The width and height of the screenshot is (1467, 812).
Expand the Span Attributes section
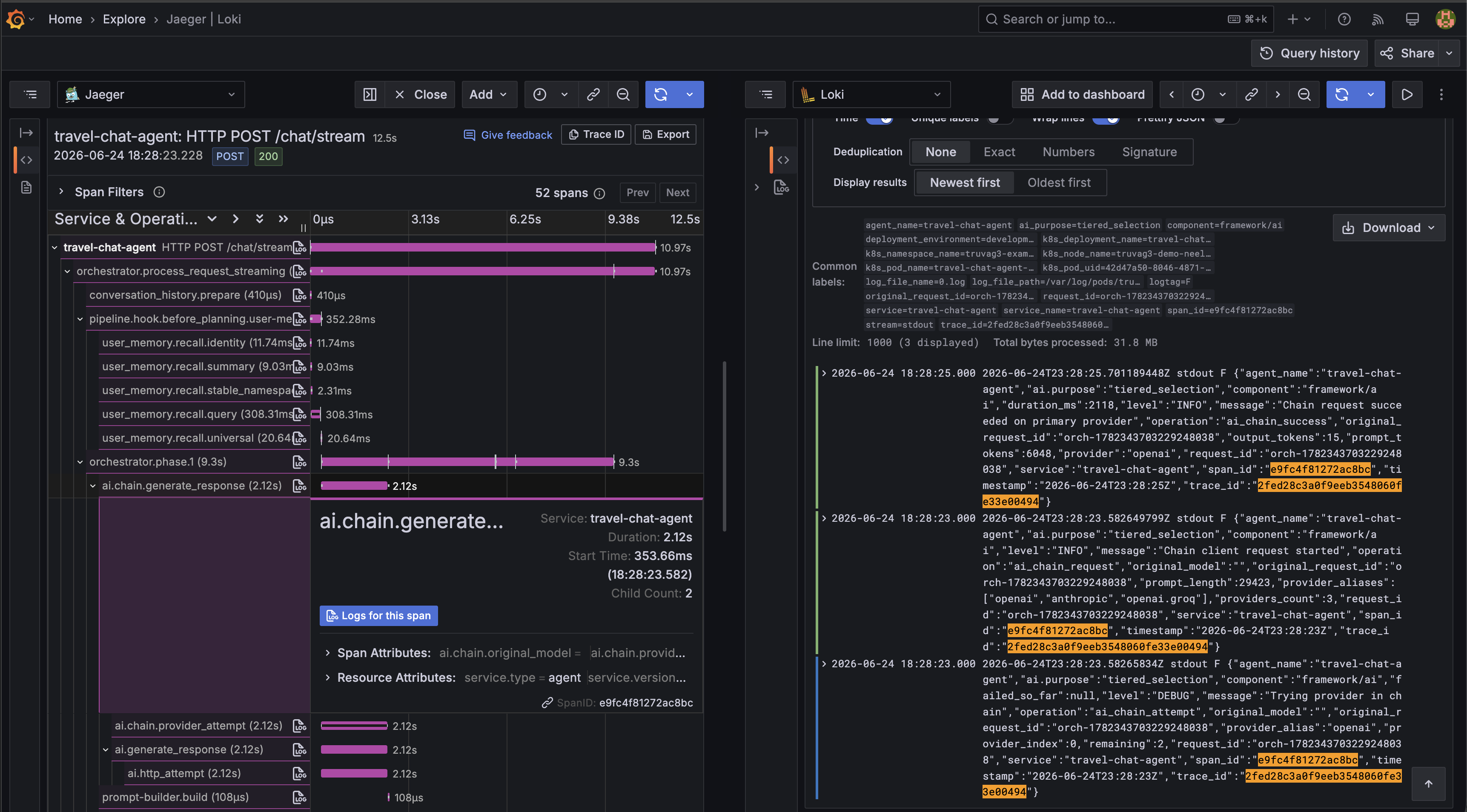click(327, 653)
